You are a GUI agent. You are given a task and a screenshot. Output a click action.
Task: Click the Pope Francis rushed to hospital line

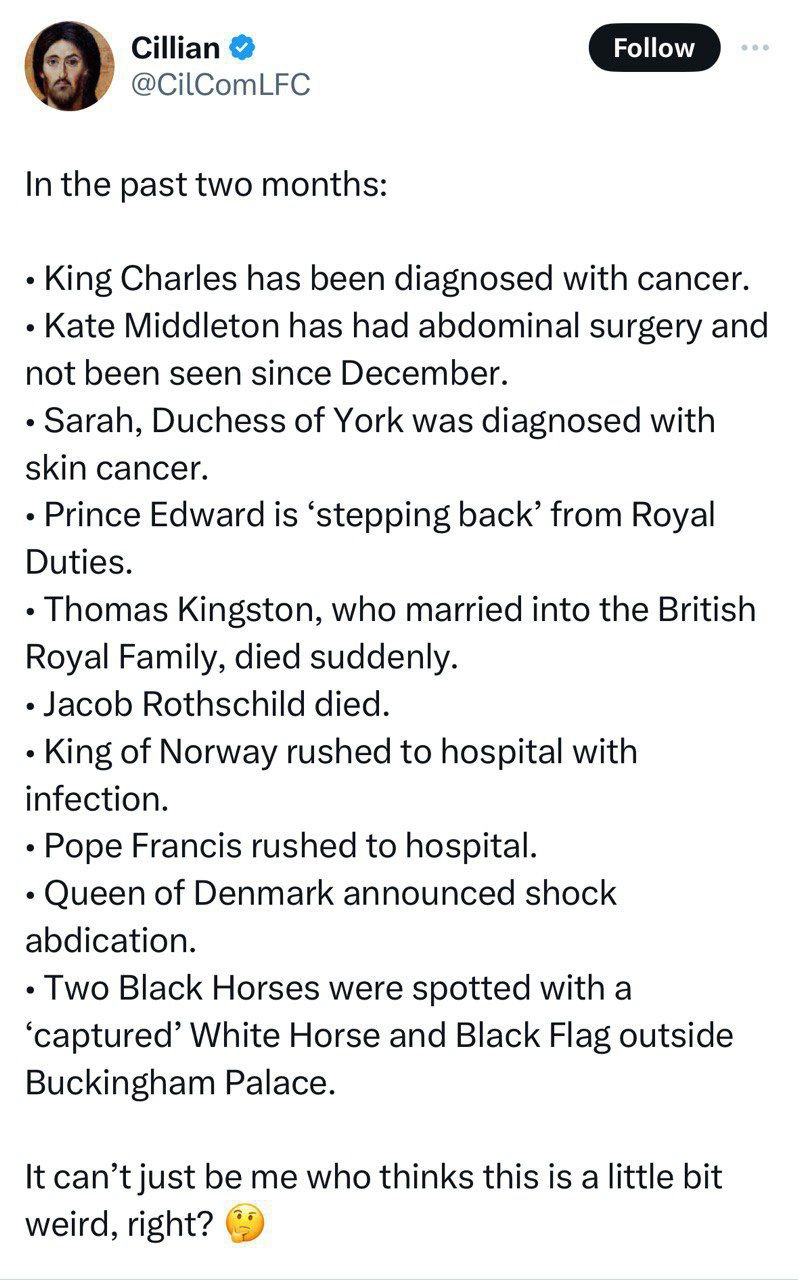tap(282, 846)
